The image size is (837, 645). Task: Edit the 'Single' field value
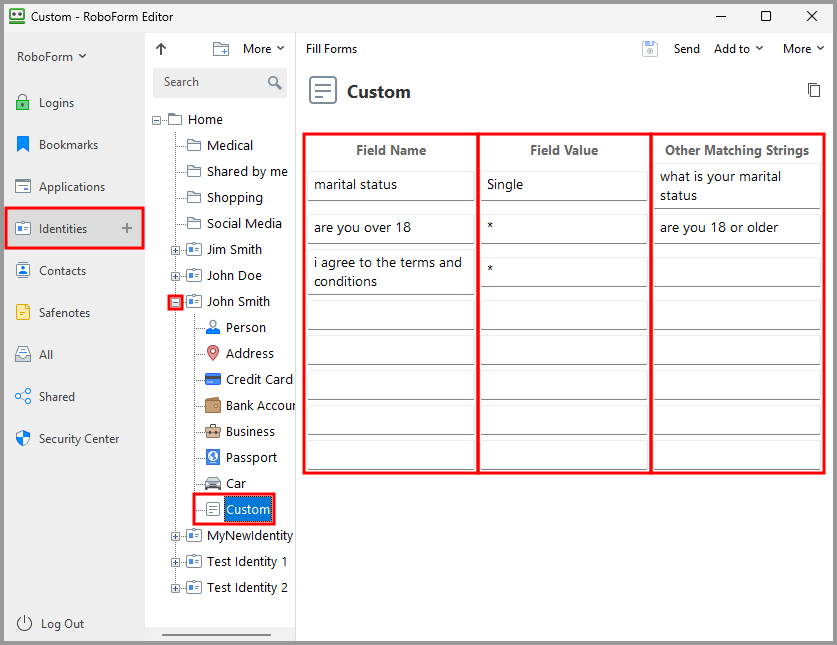[564, 185]
